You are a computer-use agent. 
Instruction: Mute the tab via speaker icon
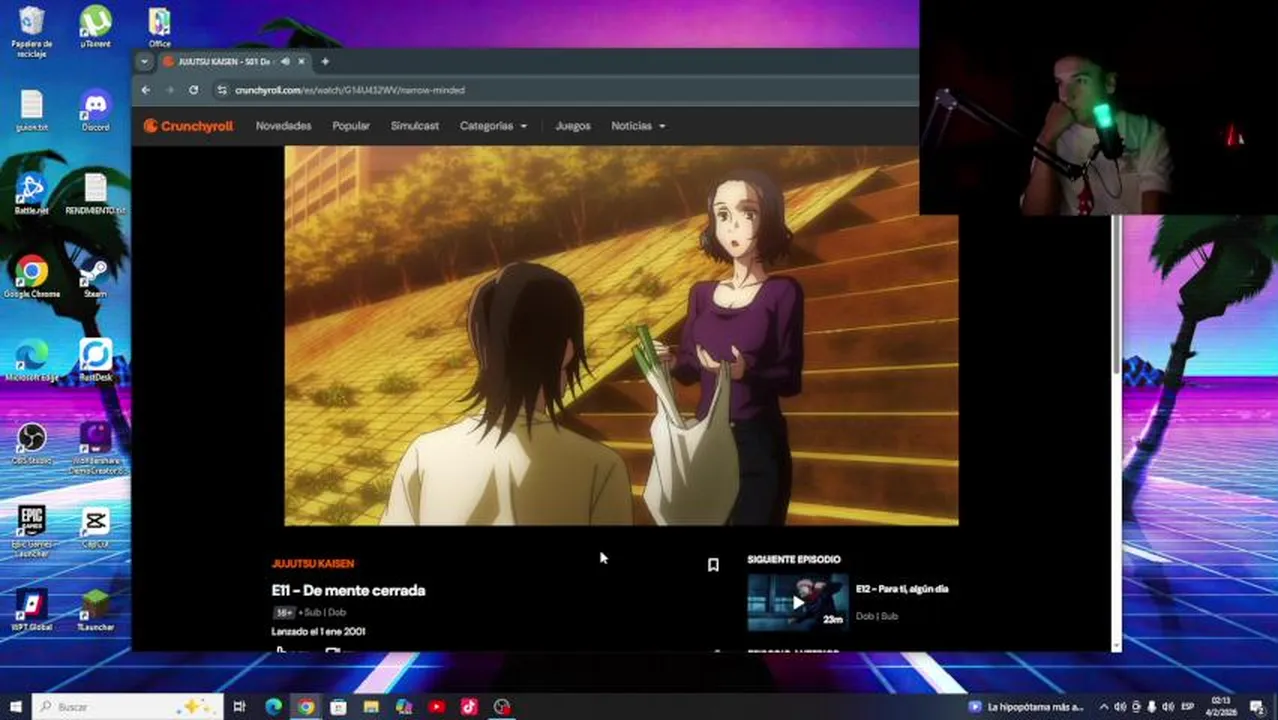coord(285,62)
